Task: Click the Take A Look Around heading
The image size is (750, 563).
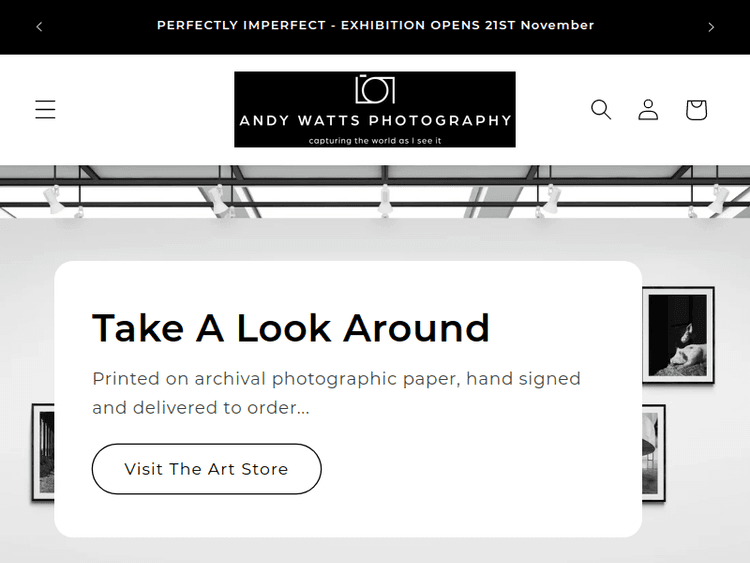Action: point(290,328)
